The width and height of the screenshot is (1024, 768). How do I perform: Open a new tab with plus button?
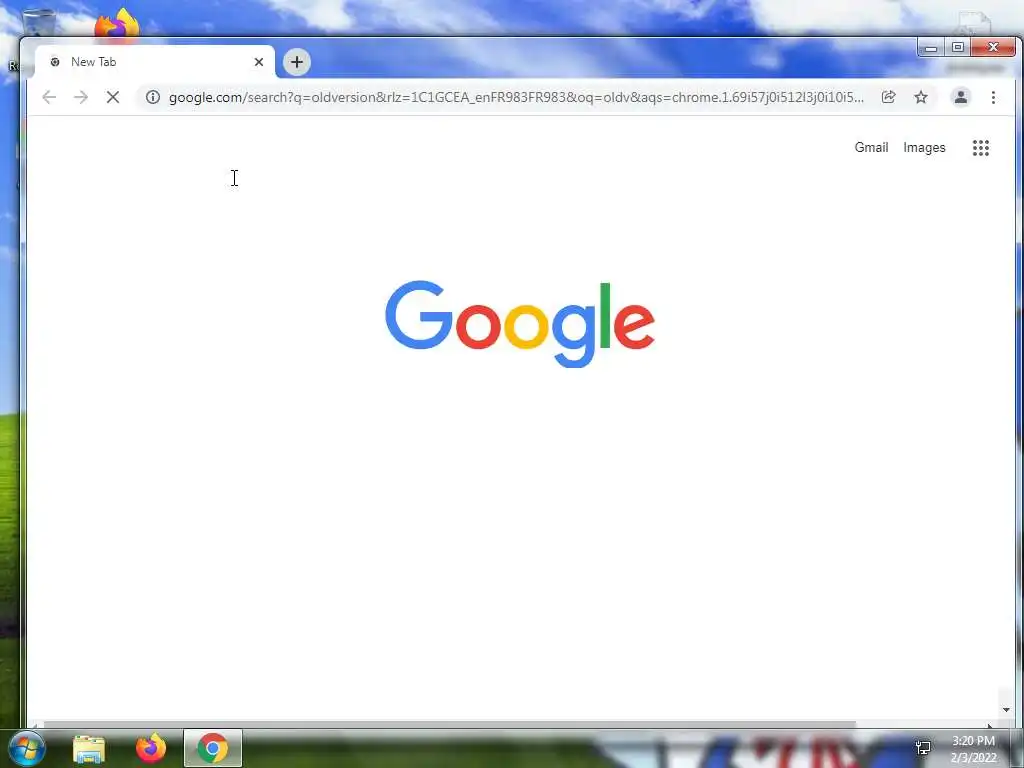pyautogui.click(x=296, y=62)
